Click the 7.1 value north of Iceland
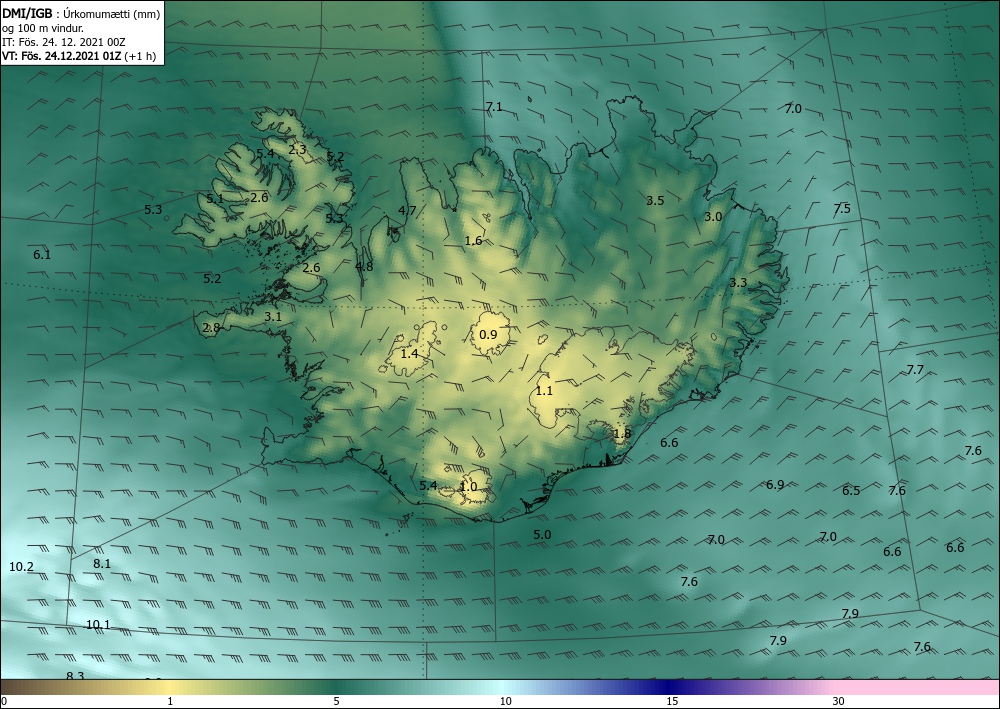This screenshot has width=1000, height=709. click(494, 107)
